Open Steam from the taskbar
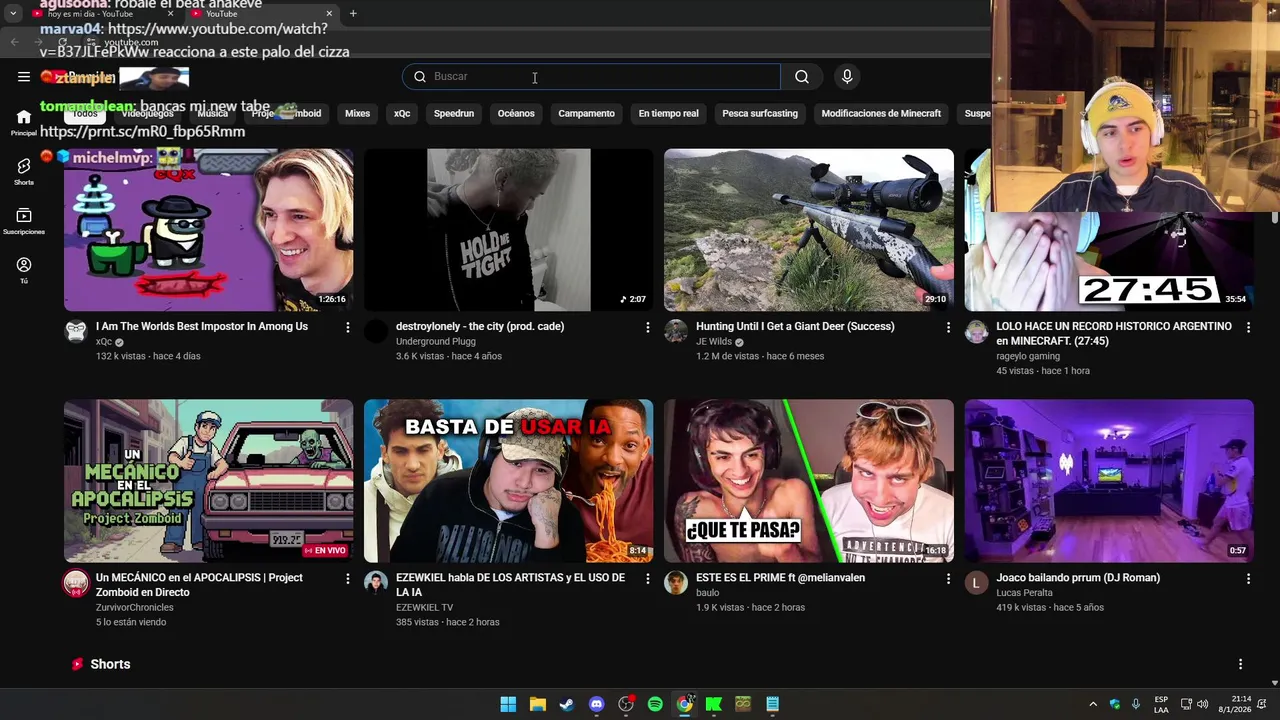 point(567,704)
